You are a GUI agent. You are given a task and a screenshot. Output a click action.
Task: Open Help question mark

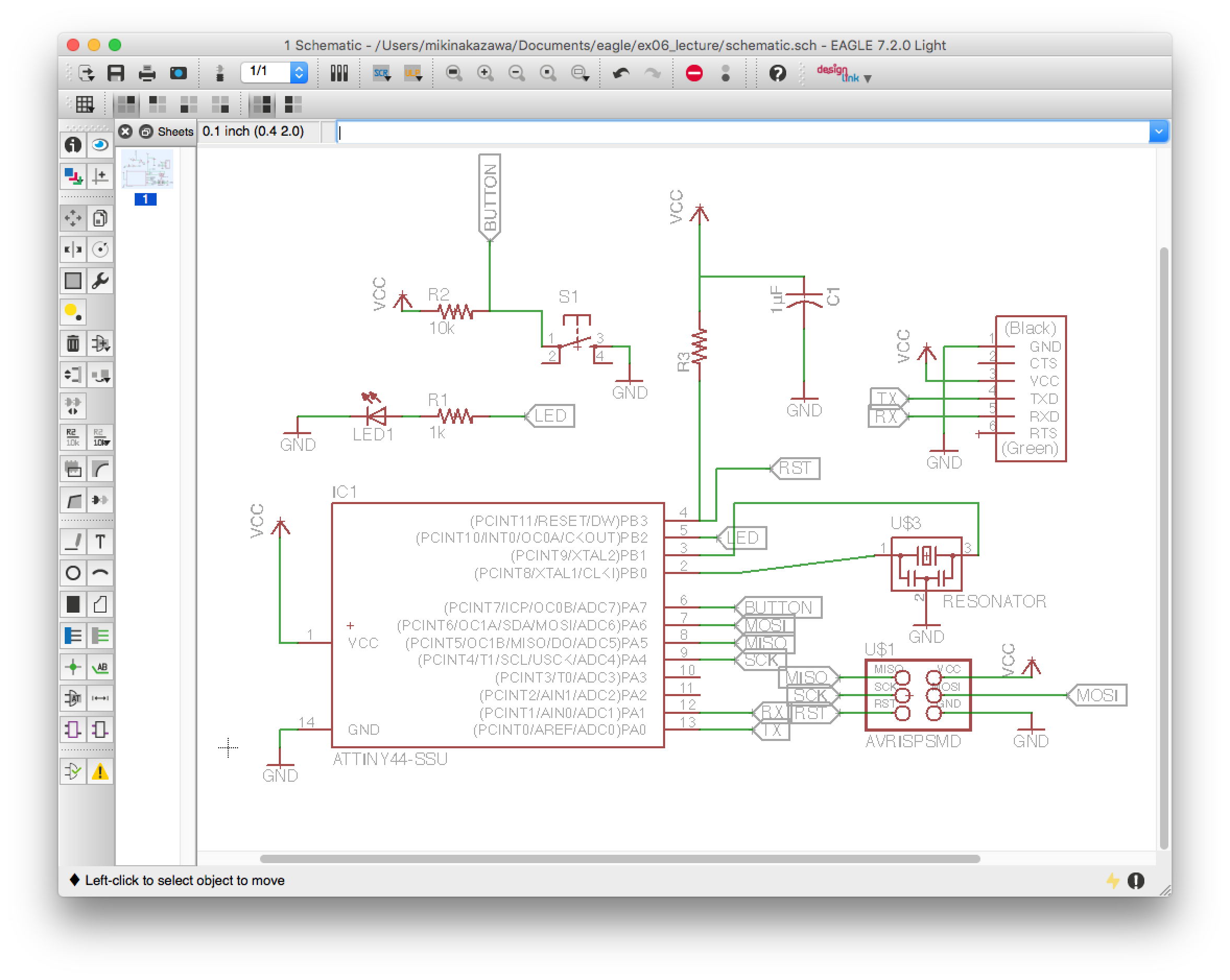[x=777, y=73]
